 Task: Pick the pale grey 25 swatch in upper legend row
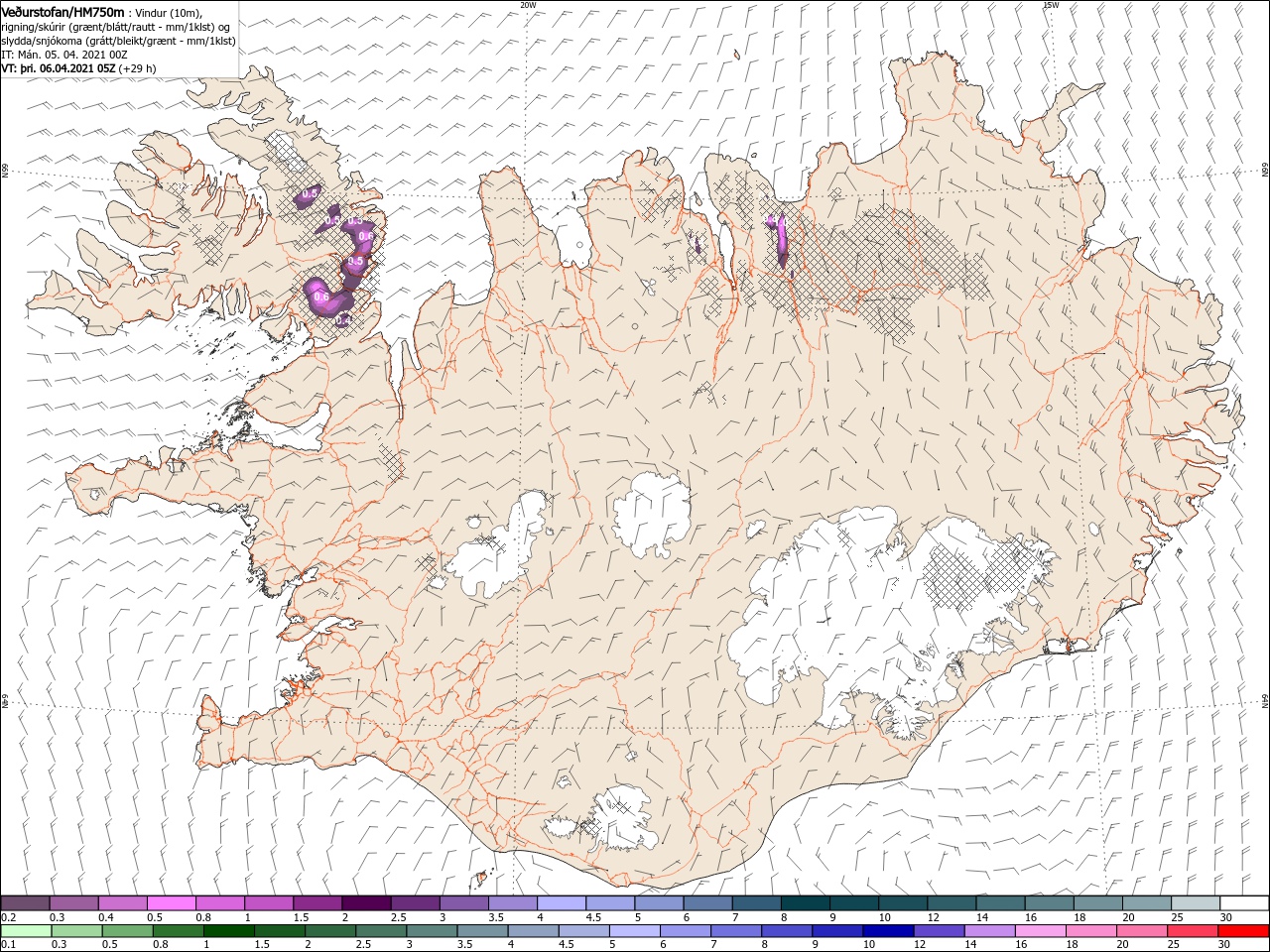pos(1195,903)
